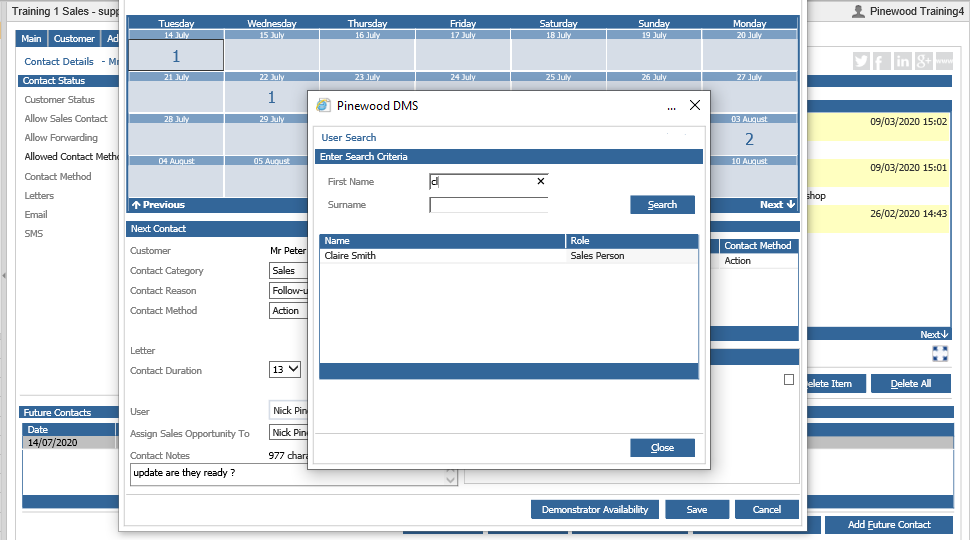
Task: Click the expand fullscreen icon under Next
Action: coord(940,353)
